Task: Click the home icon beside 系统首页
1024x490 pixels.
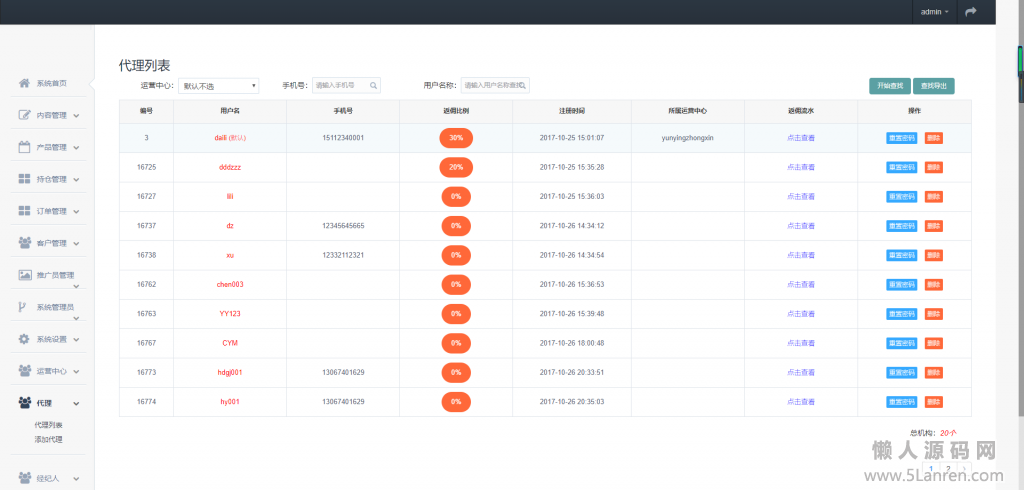Action: [24, 83]
